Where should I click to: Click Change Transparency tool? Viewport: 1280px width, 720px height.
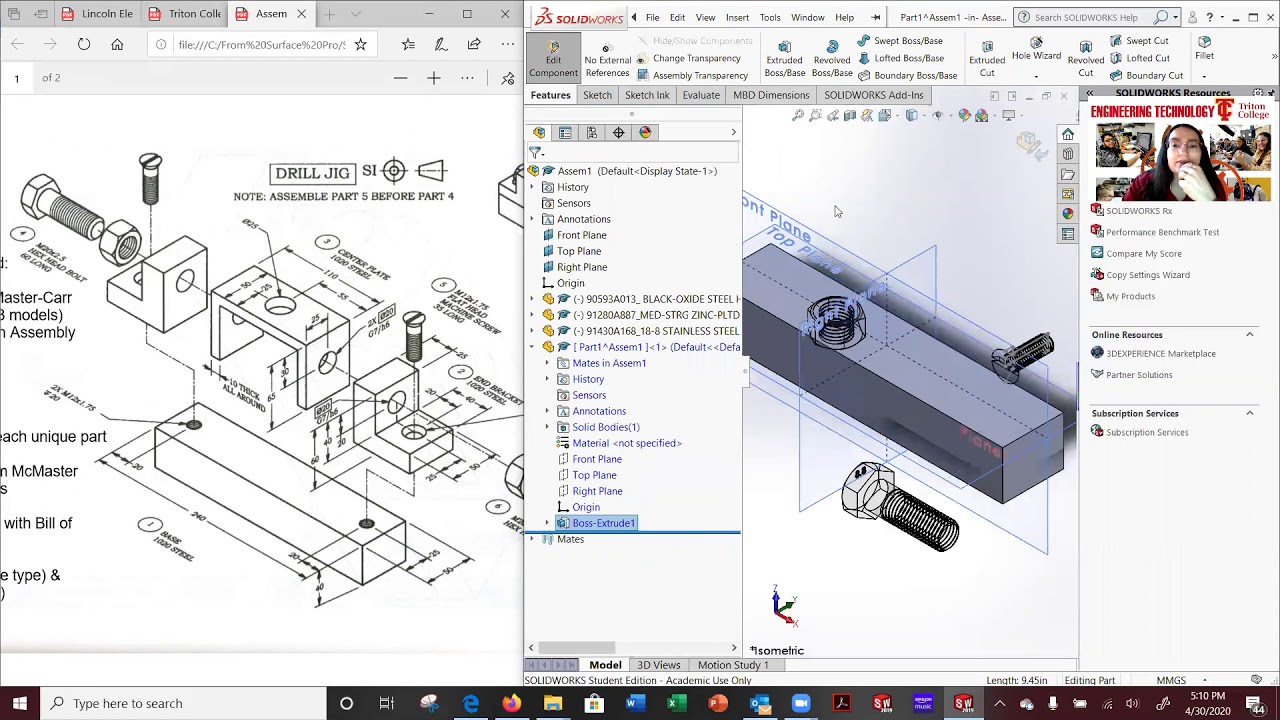pos(688,58)
